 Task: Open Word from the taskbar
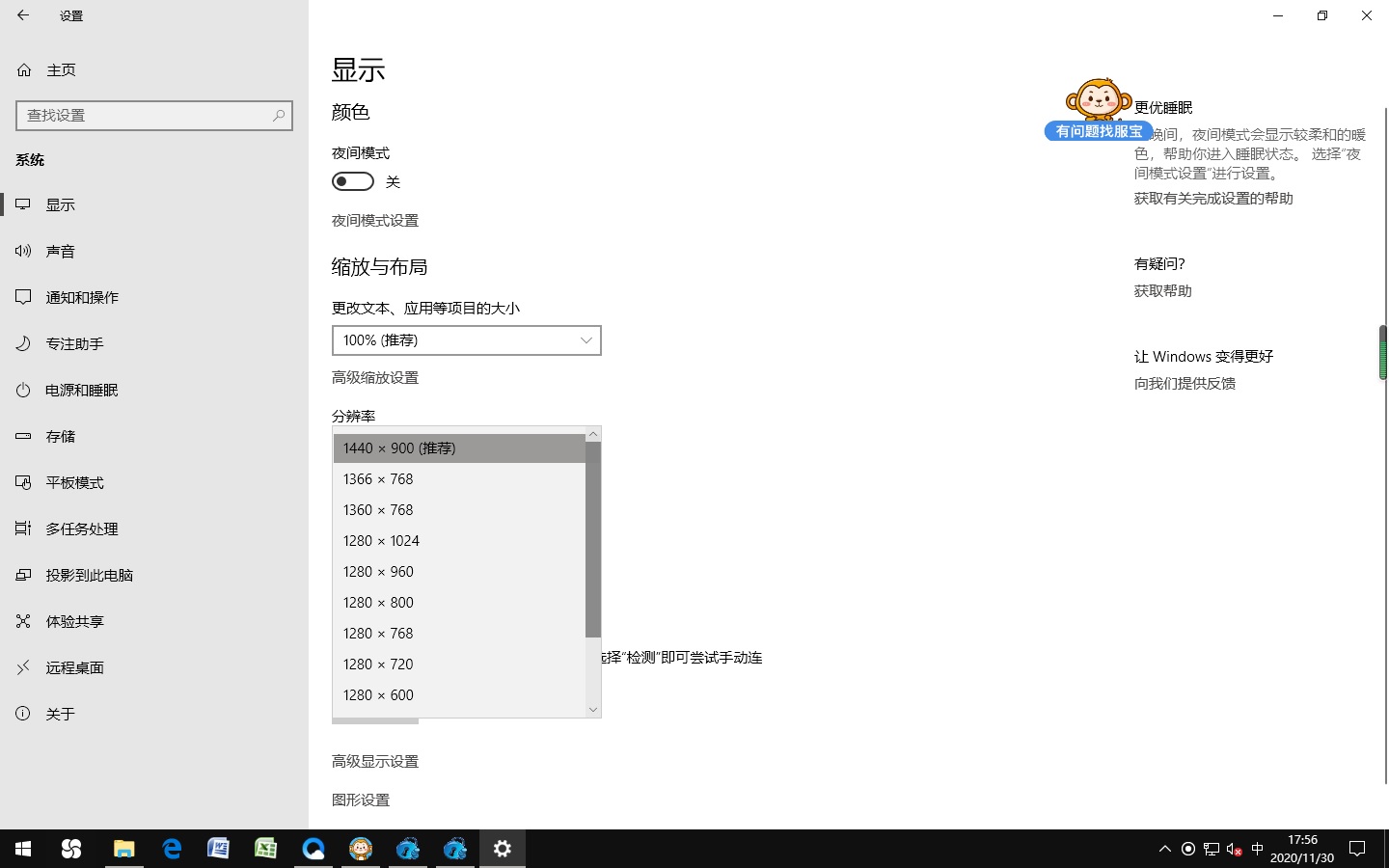pyautogui.click(x=218, y=849)
